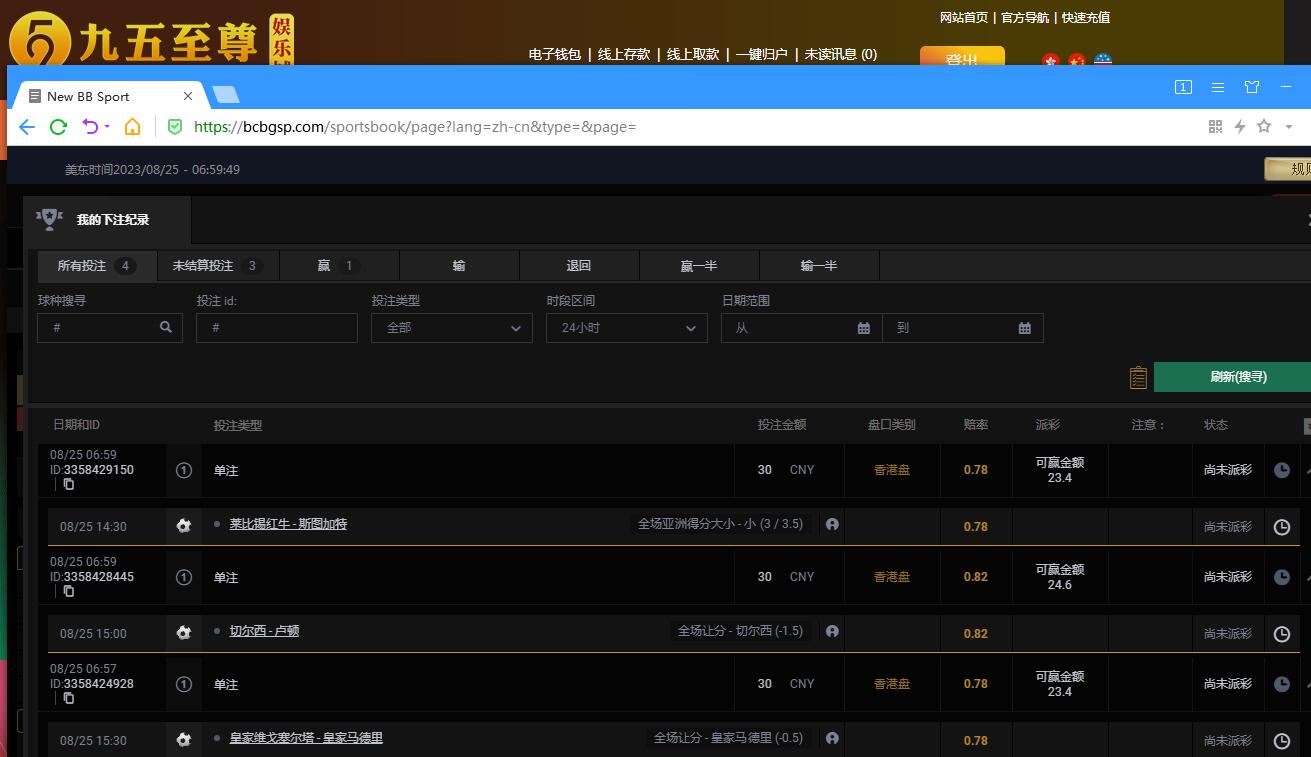The height and width of the screenshot is (757, 1311).
Task: Click the search magnifier in 球种搜寻 field
Action: coord(166,327)
